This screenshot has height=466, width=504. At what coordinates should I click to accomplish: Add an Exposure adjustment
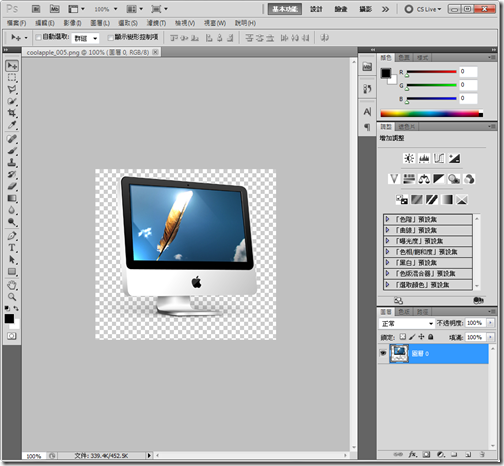[454, 158]
